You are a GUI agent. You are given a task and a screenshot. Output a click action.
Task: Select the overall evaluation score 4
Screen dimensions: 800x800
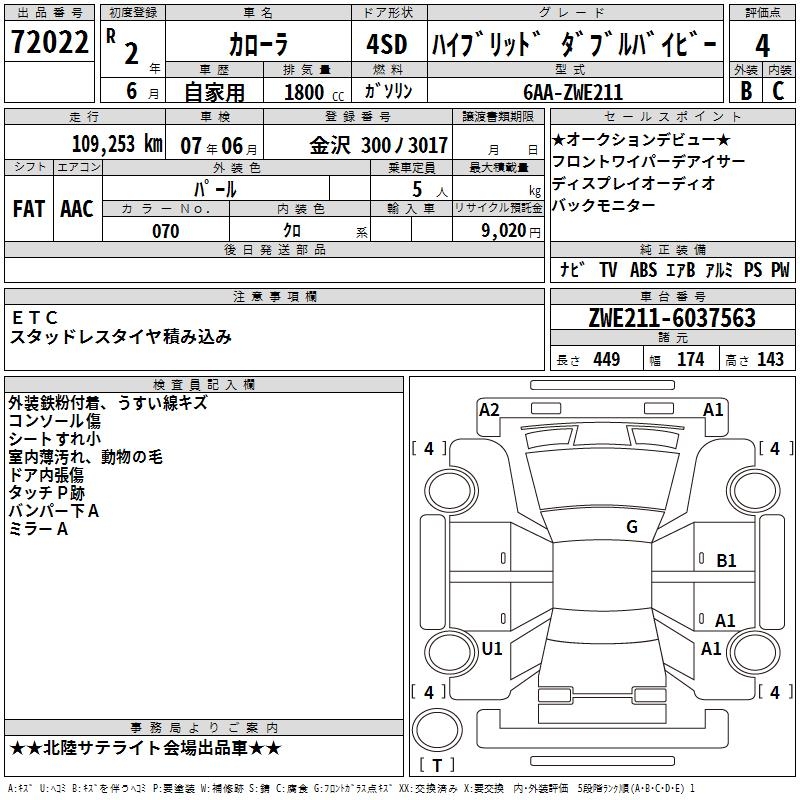(763, 46)
